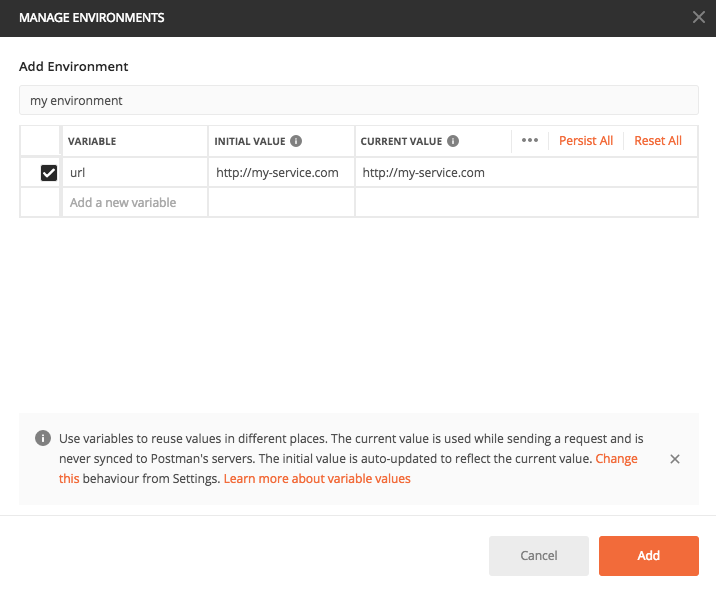This screenshot has height=594, width=716.
Task: Click the Current Value info icon
Action: click(453, 141)
